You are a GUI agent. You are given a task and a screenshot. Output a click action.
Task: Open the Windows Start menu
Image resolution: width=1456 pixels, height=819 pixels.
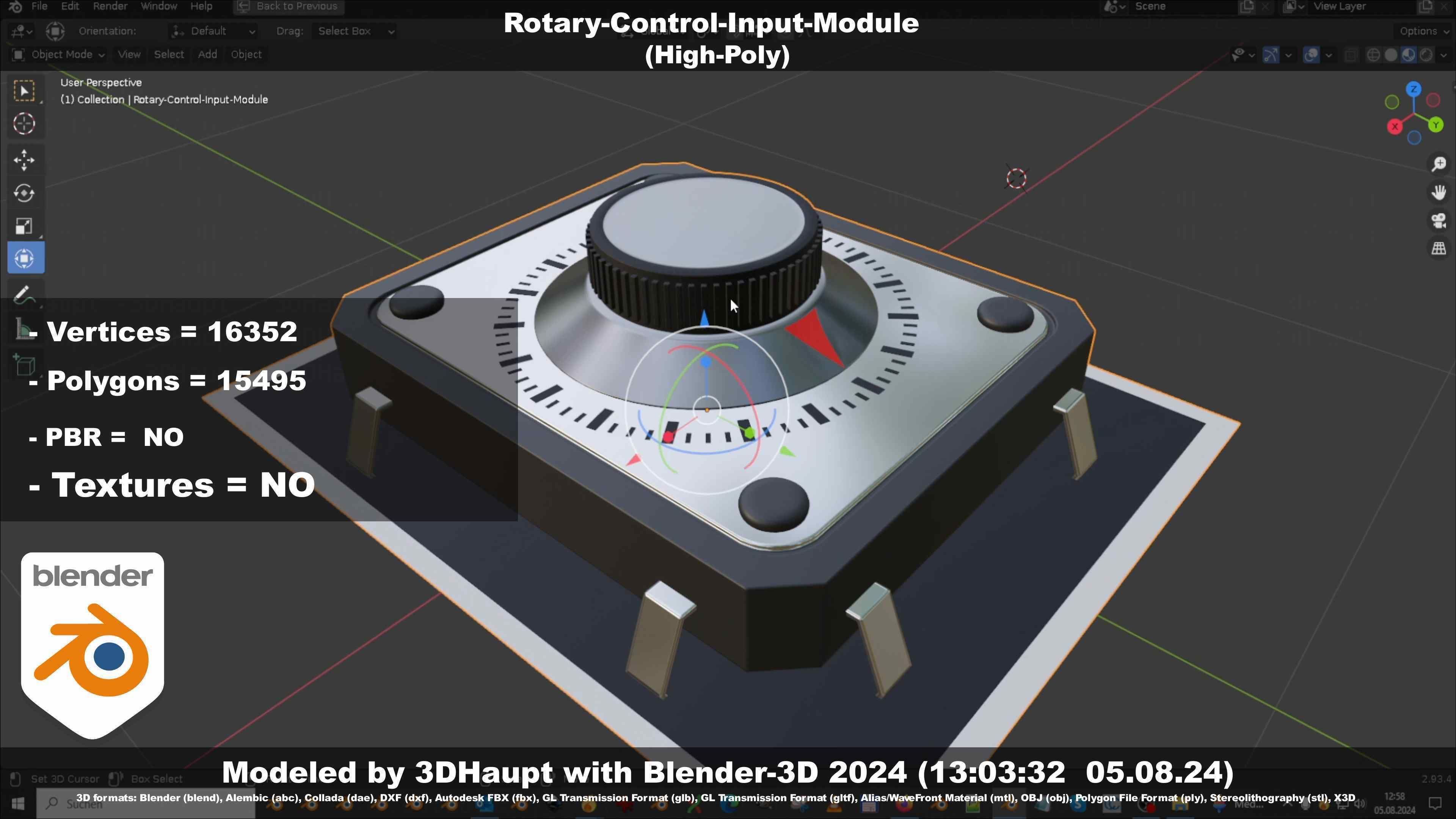[x=17, y=803]
